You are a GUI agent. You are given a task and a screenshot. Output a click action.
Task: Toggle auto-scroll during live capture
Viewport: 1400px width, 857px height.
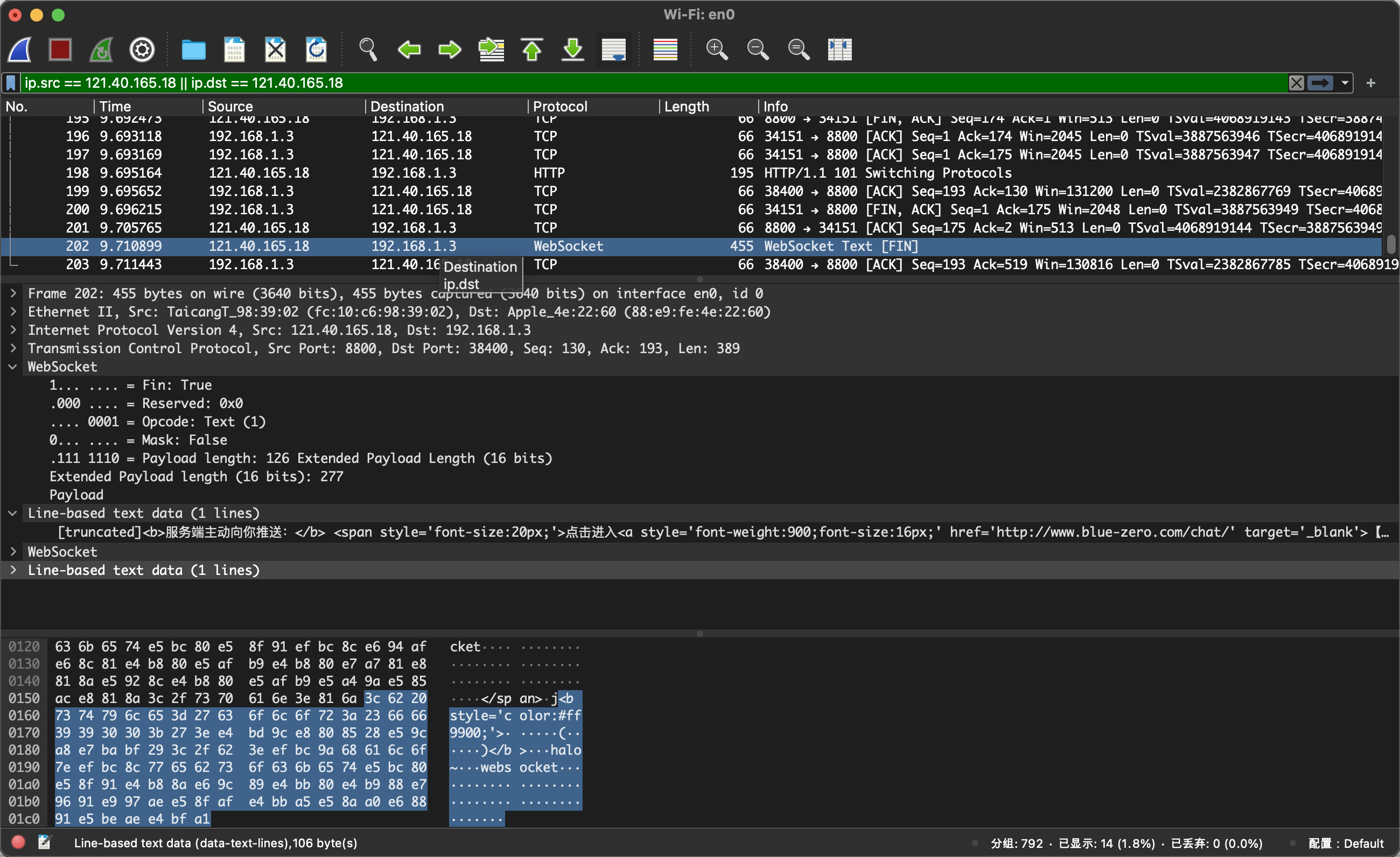614,50
